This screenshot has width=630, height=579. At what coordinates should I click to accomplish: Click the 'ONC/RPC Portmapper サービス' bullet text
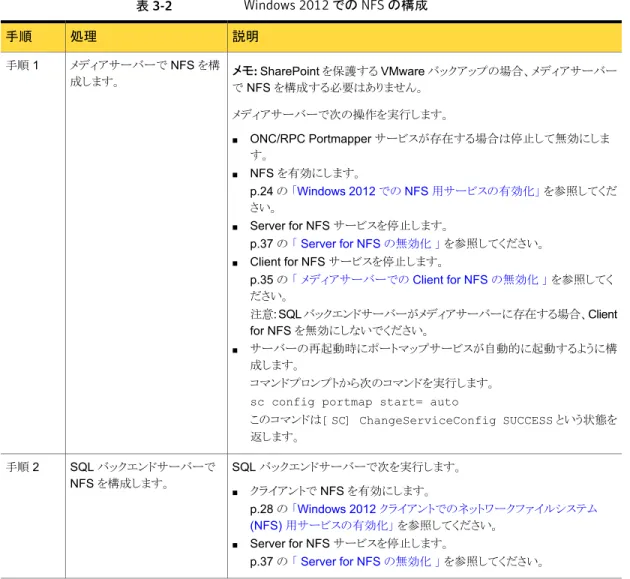tap(430, 146)
